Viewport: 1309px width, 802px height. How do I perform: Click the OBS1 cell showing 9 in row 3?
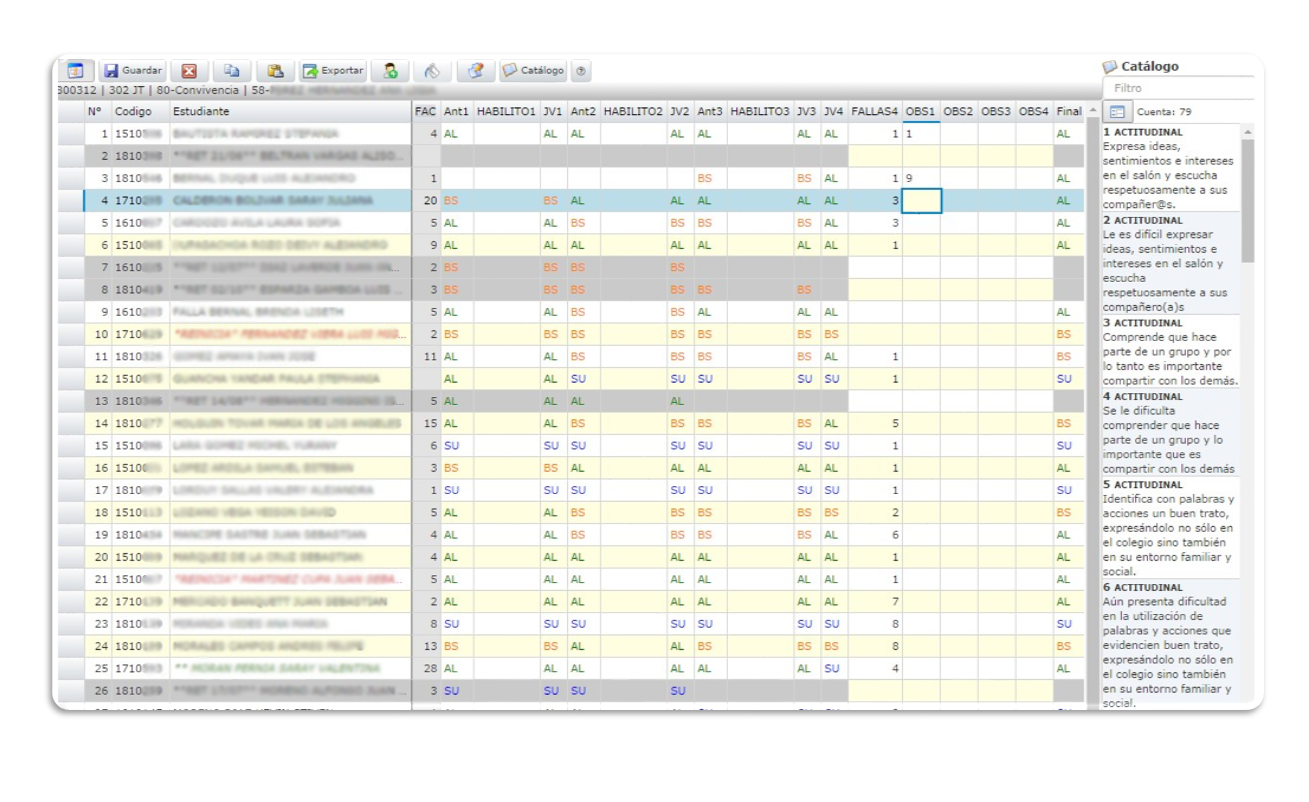click(x=921, y=178)
